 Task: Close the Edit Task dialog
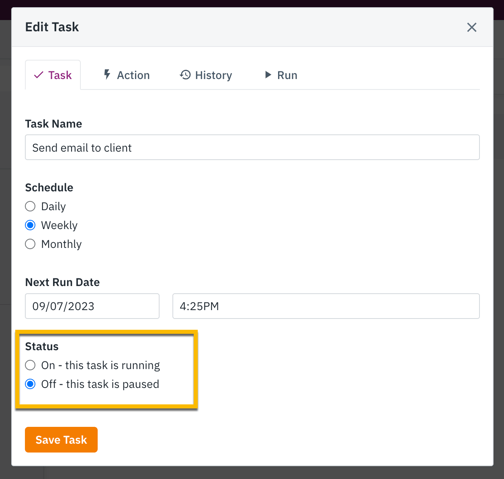click(471, 27)
